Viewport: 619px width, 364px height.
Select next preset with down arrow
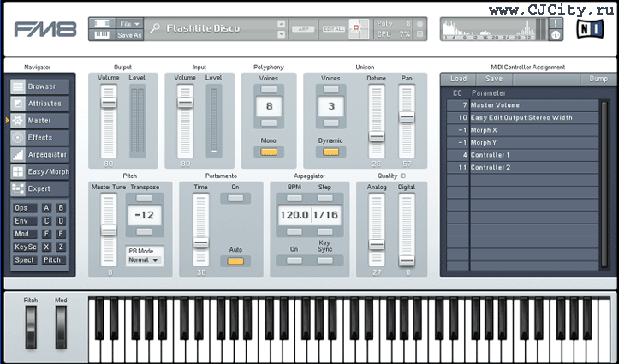point(281,34)
